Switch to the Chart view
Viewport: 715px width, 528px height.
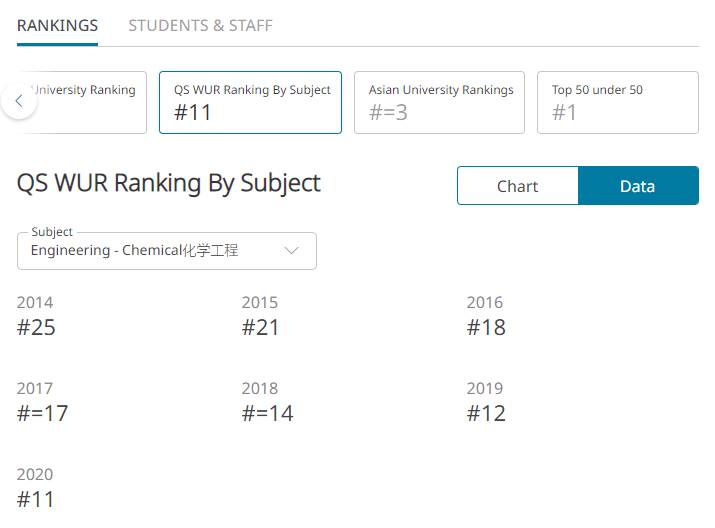[517, 186]
